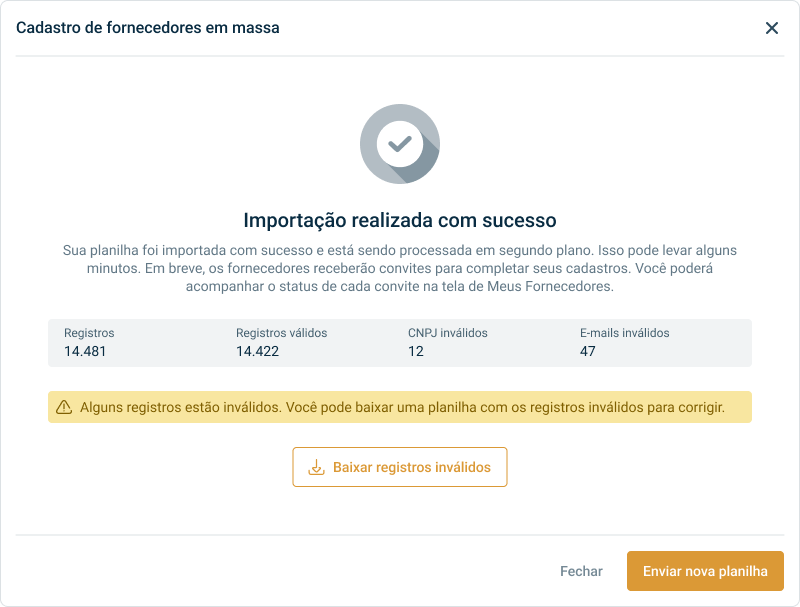800x607 pixels.
Task: Select the invalid e-mails count 47
Action: pyautogui.click(x=588, y=351)
